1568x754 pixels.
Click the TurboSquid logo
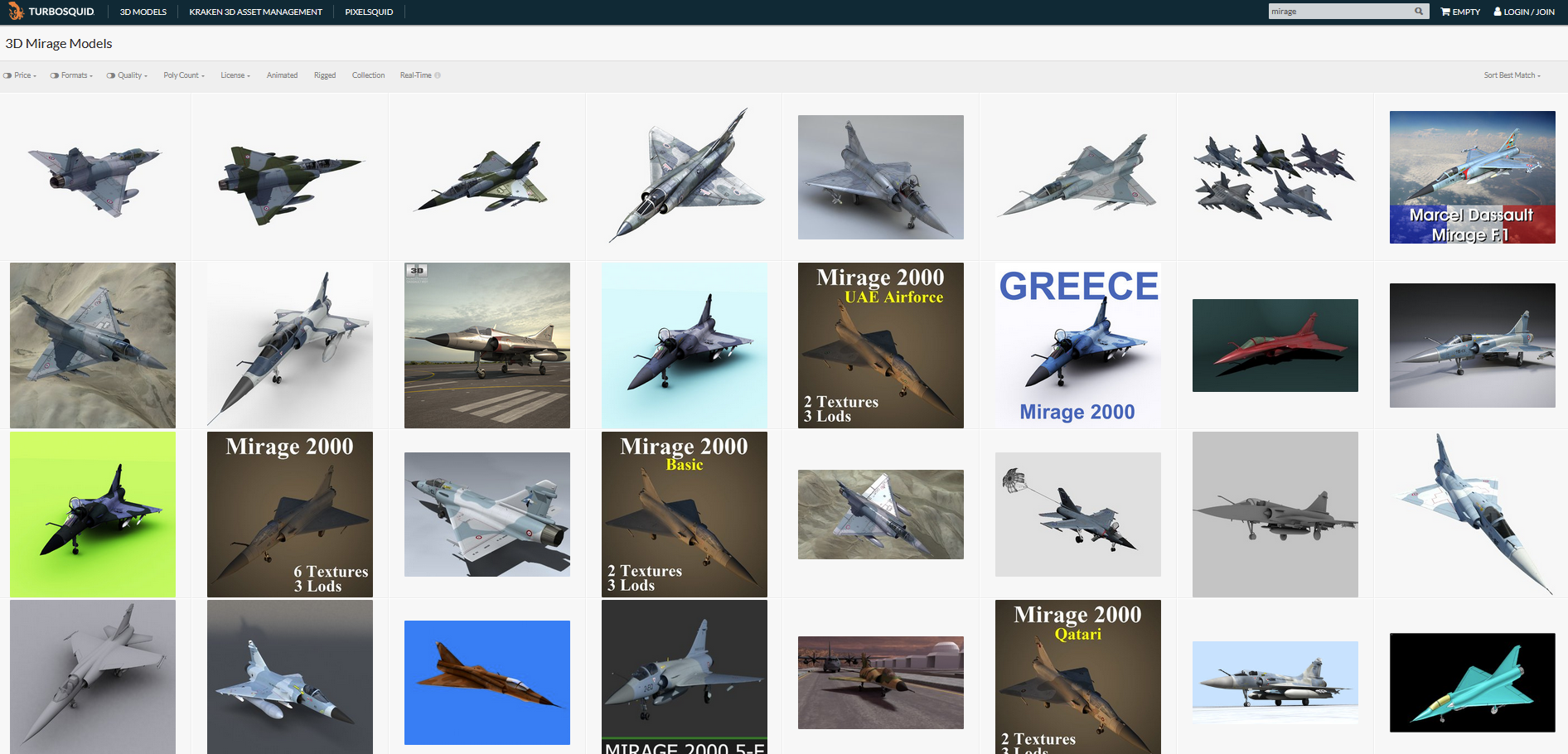click(51, 12)
